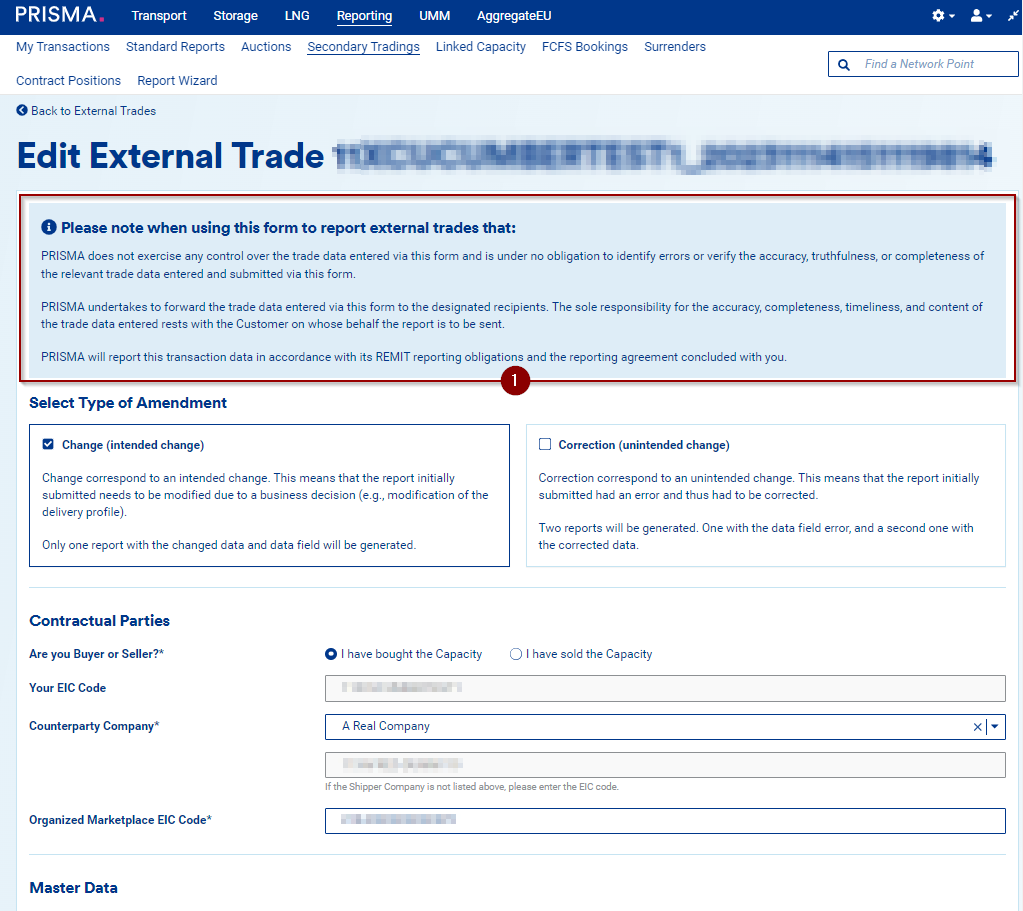Check the Change (intended change) checkbox
The width and height of the screenshot is (1023, 911).
click(x=48, y=445)
